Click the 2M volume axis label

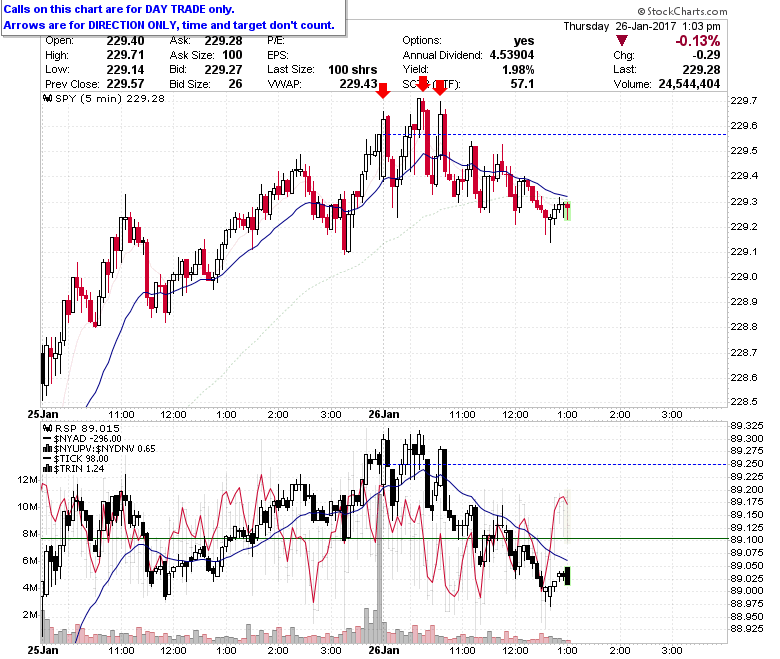pos(30,615)
